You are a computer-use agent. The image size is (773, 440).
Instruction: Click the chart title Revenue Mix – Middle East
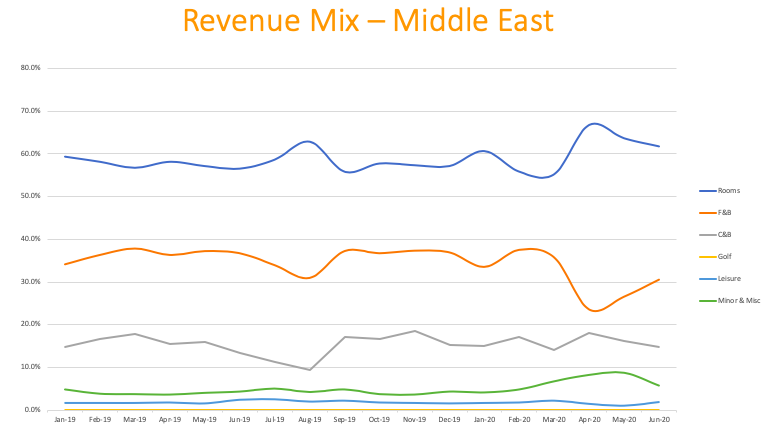368,21
